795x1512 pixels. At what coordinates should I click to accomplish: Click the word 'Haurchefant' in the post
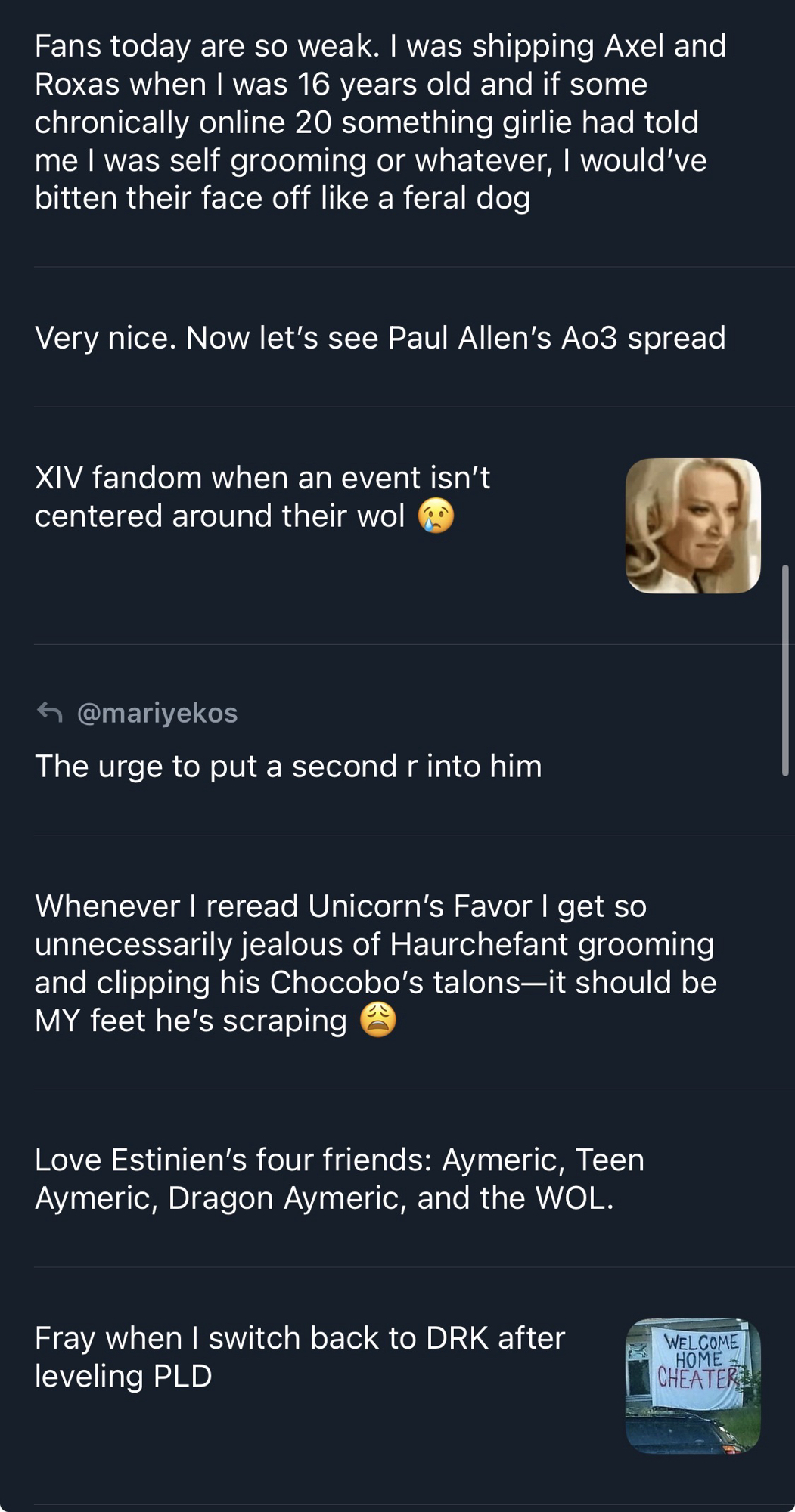[480, 944]
